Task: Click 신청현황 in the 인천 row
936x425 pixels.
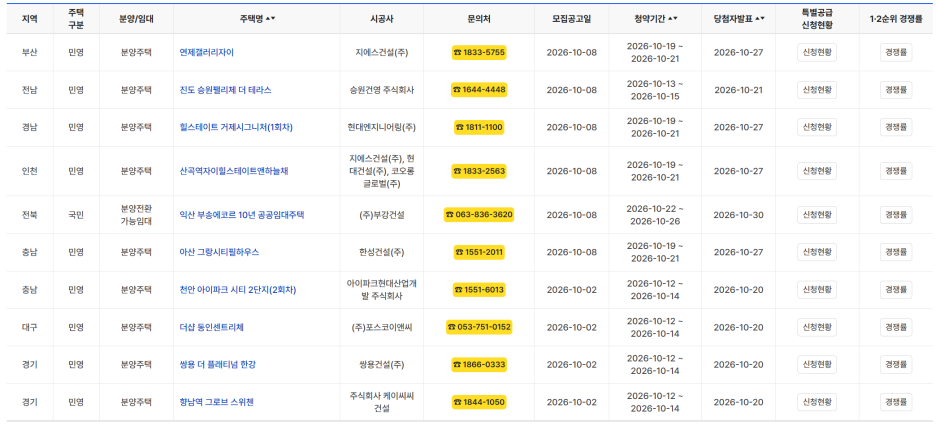Action: pos(817,171)
